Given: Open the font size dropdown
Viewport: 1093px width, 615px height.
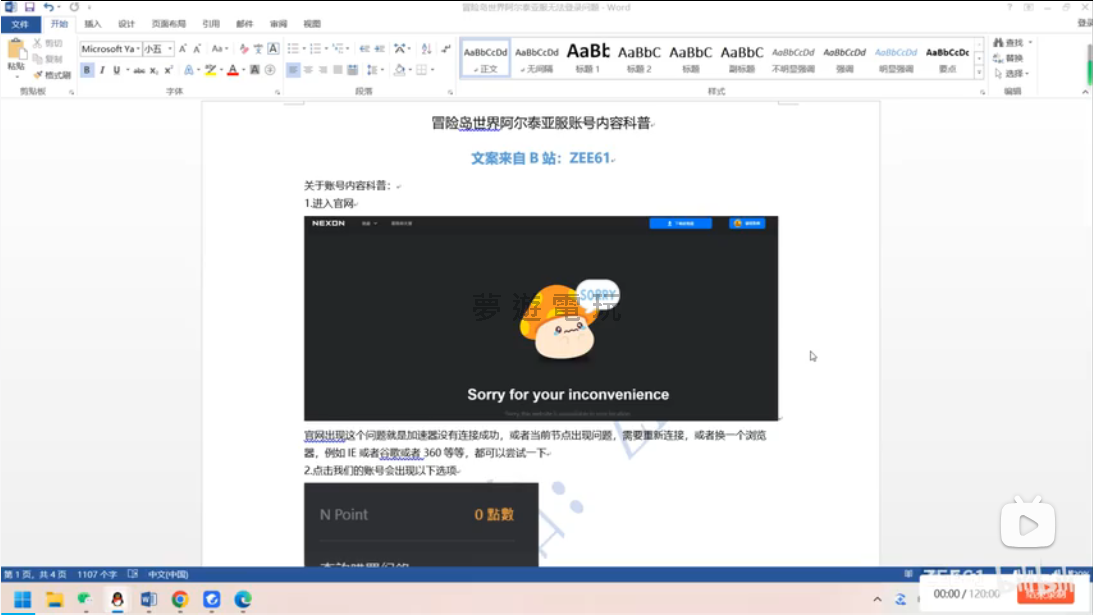Looking at the screenshot, I should click(x=170, y=48).
